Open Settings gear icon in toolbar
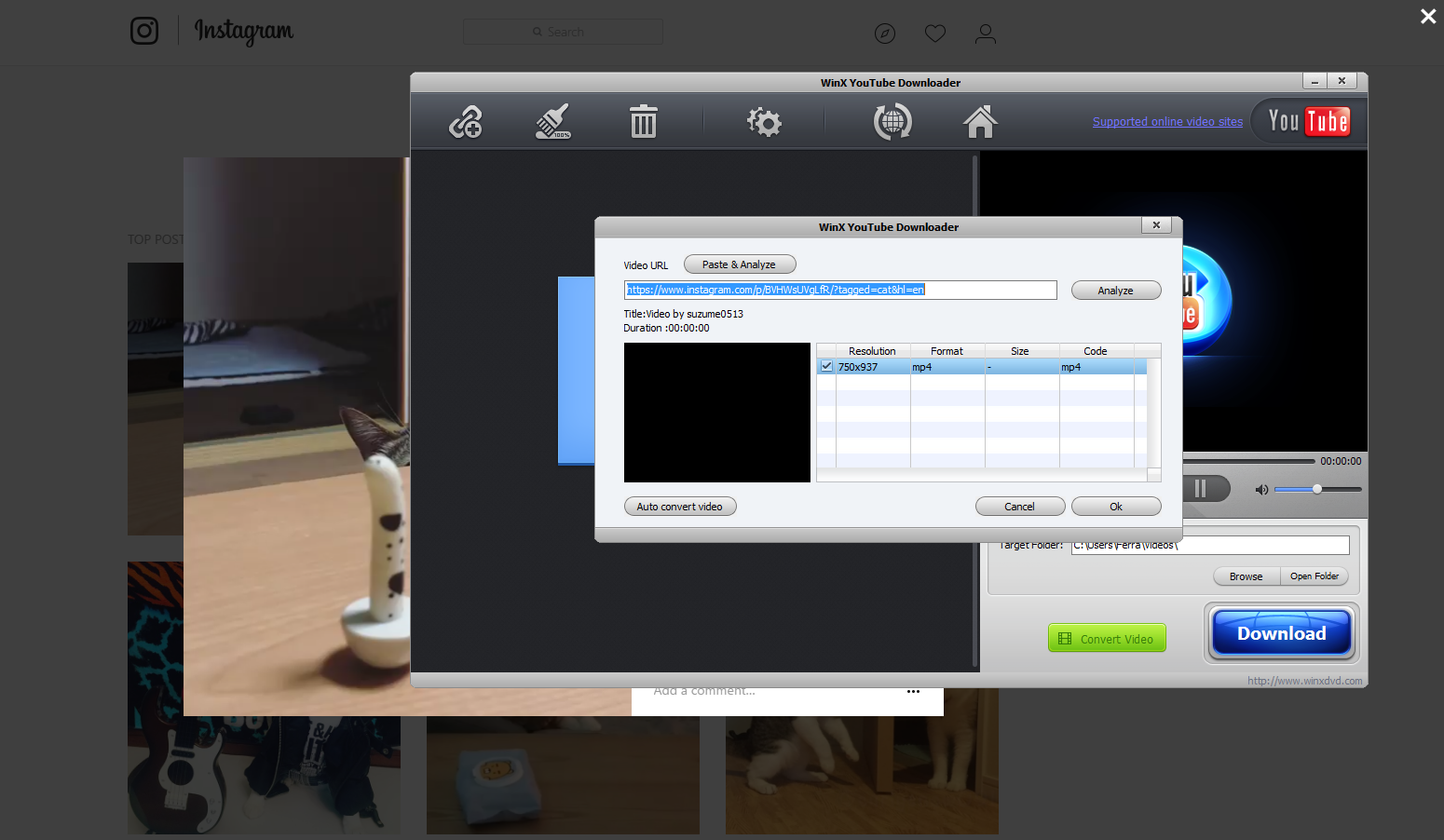The image size is (1444, 840). point(764,122)
